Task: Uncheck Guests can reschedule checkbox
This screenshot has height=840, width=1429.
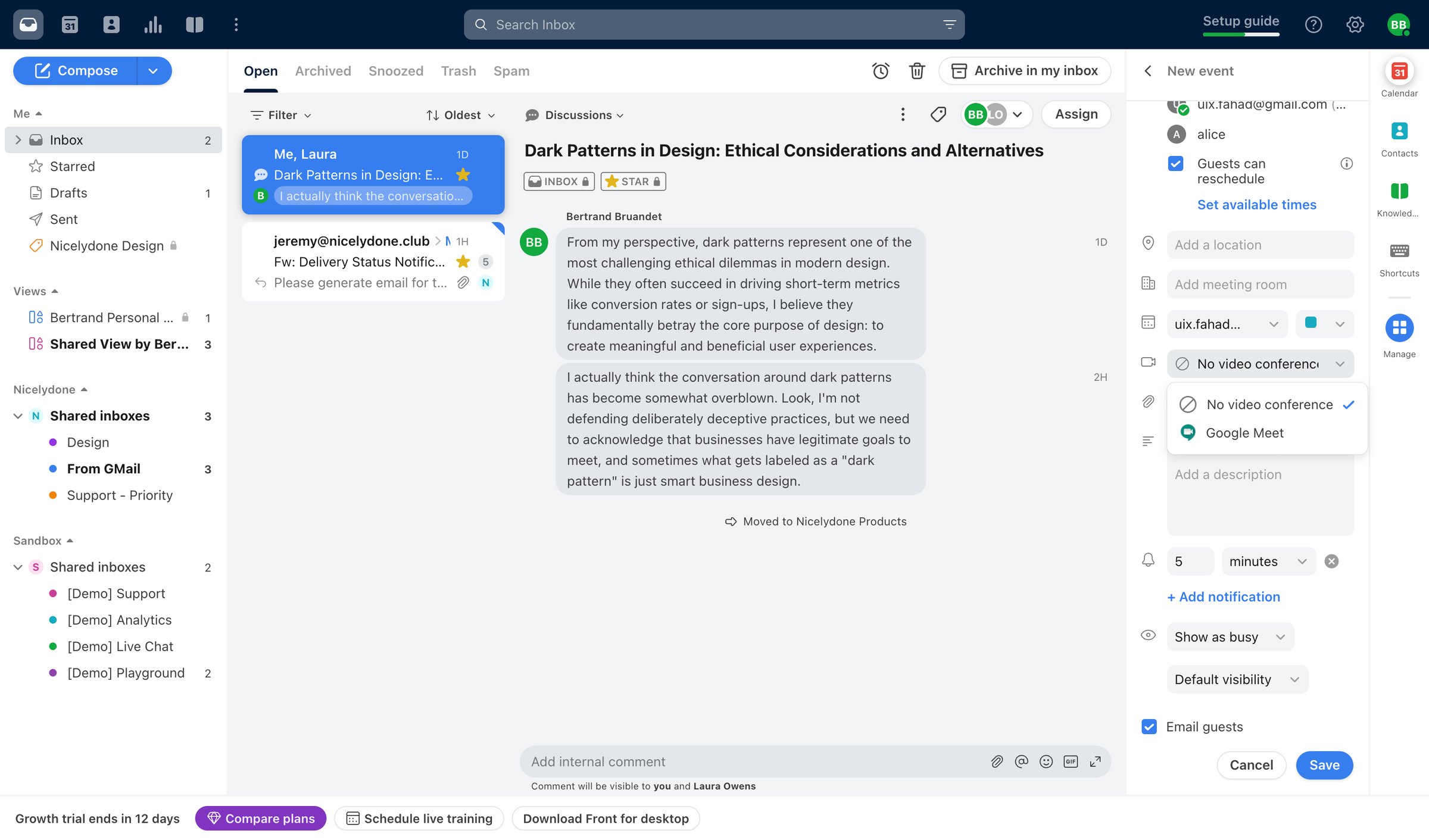Action: point(1175,164)
